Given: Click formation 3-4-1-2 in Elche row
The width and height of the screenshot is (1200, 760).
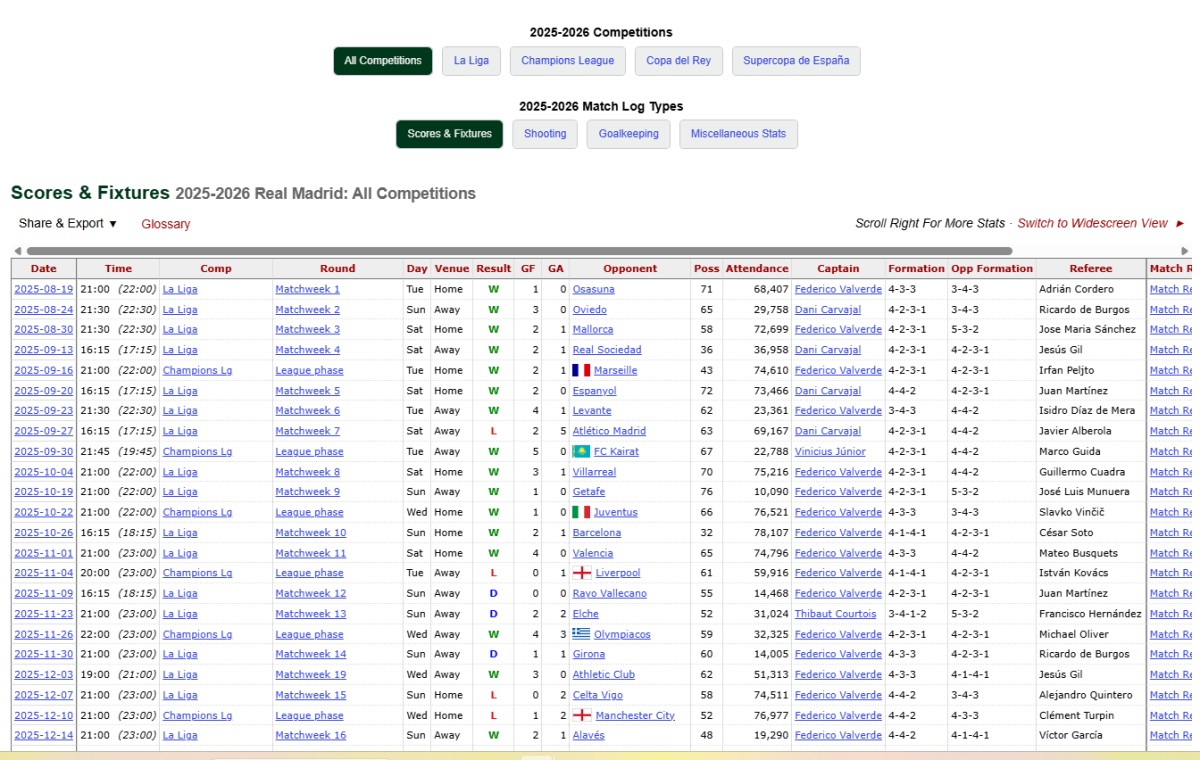Looking at the screenshot, I should pos(908,614).
